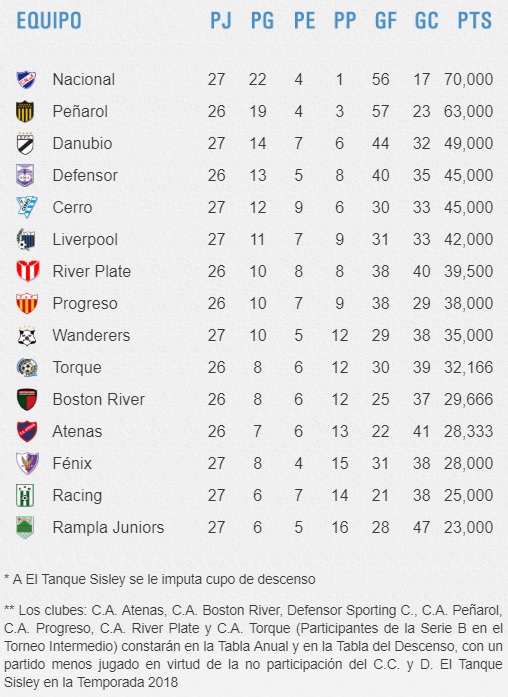Click the River Plate red-white crest
The height and width of the screenshot is (697, 508).
pyautogui.click(x=28, y=271)
